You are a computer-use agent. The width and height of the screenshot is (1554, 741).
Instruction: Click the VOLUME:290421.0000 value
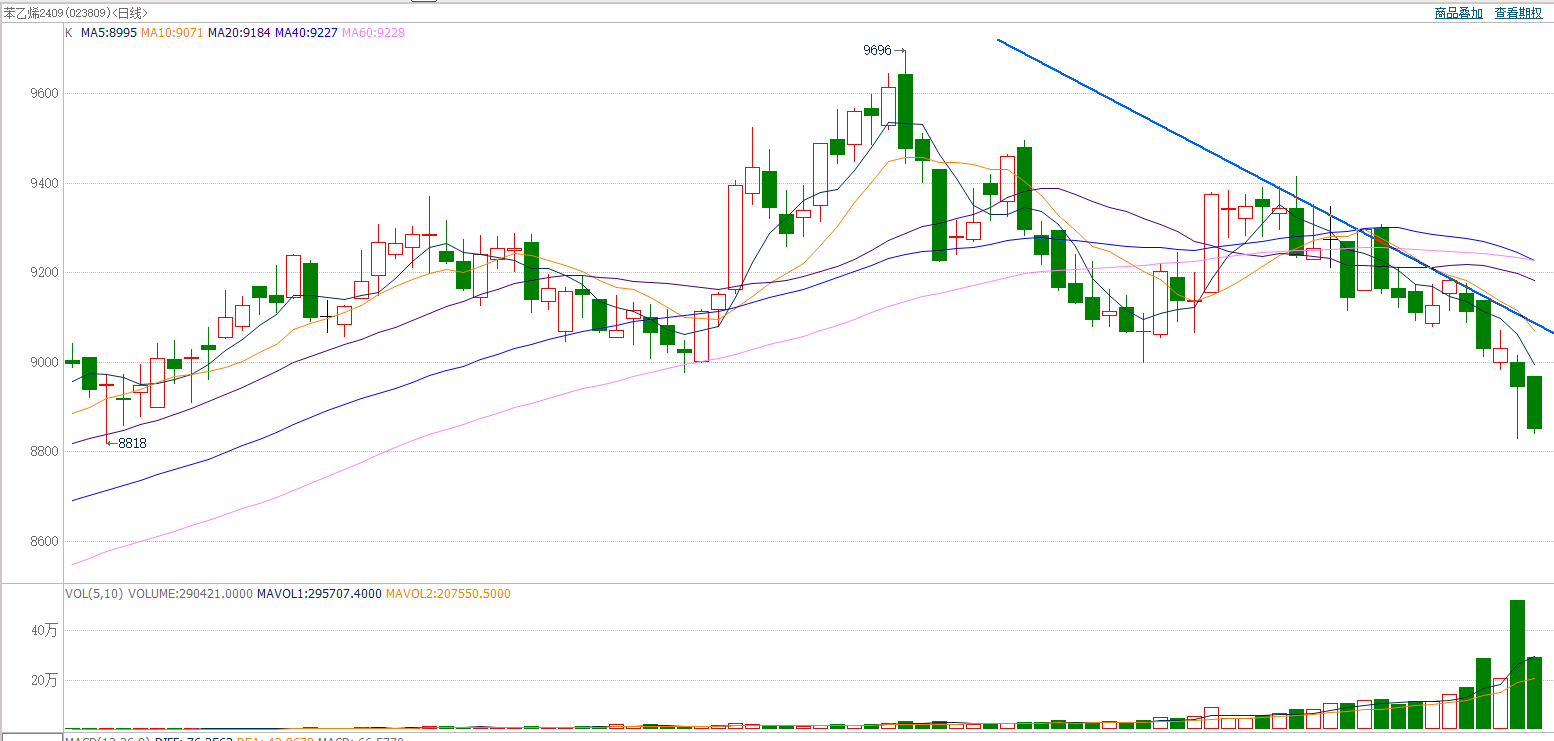coord(192,594)
